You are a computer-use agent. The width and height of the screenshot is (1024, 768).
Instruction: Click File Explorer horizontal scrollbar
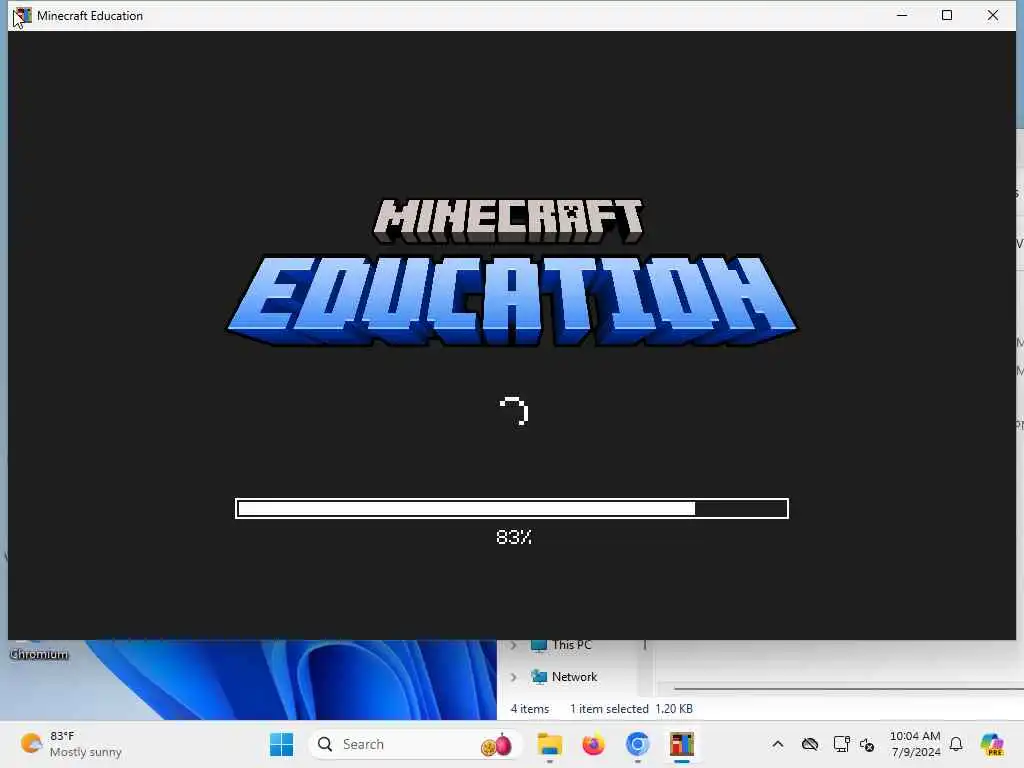click(848, 688)
